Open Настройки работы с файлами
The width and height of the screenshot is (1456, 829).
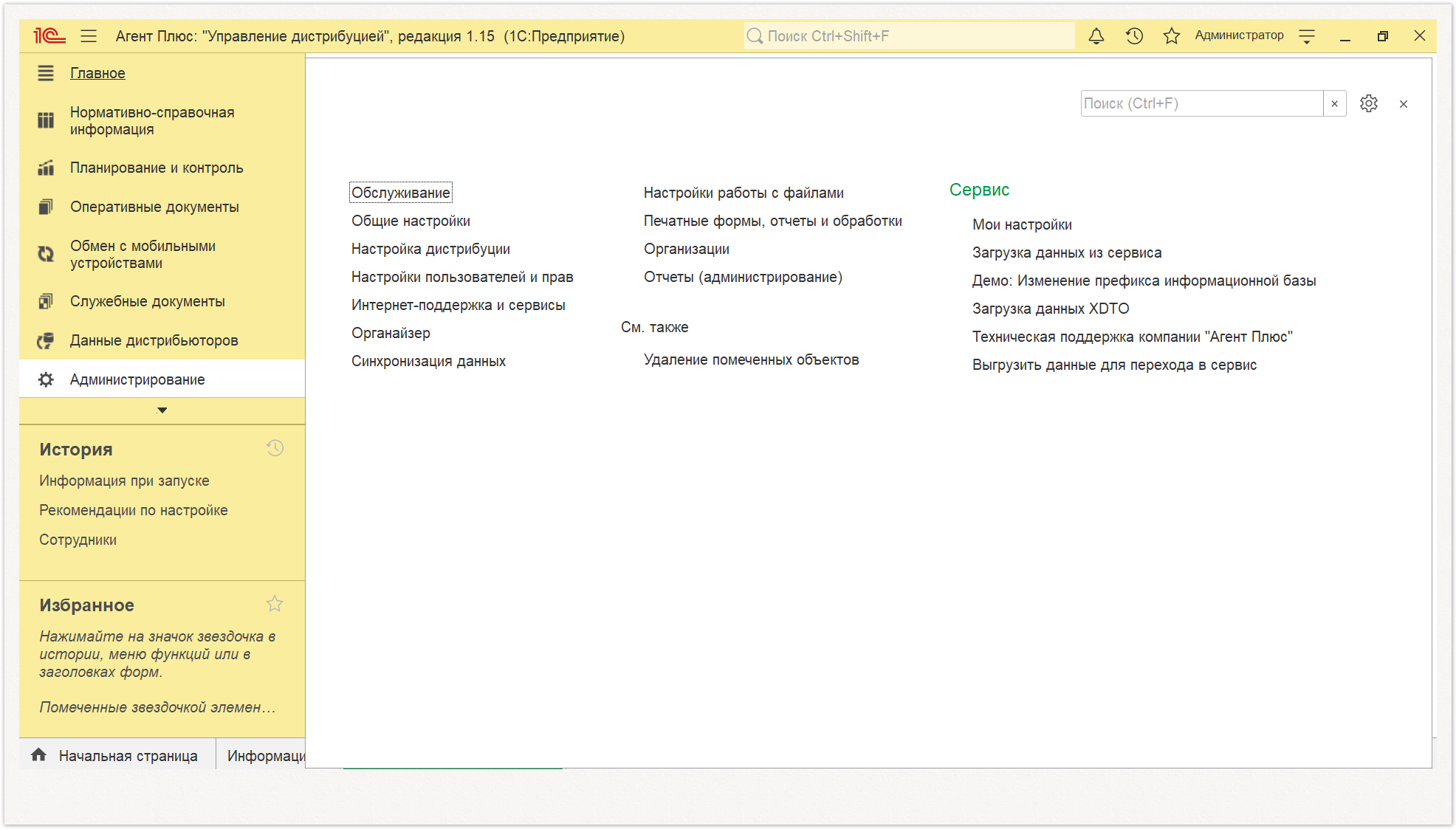(744, 193)
